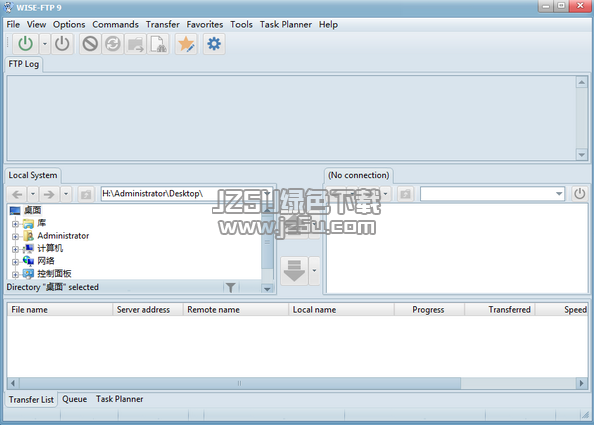Open the Favorites star edit icon
Screen dimensions: 594x425
pos(186,44)
